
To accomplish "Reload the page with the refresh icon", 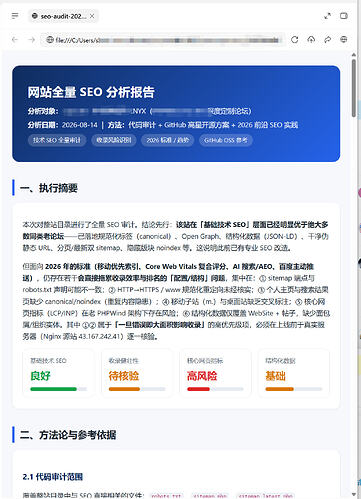I will point(295,40).
